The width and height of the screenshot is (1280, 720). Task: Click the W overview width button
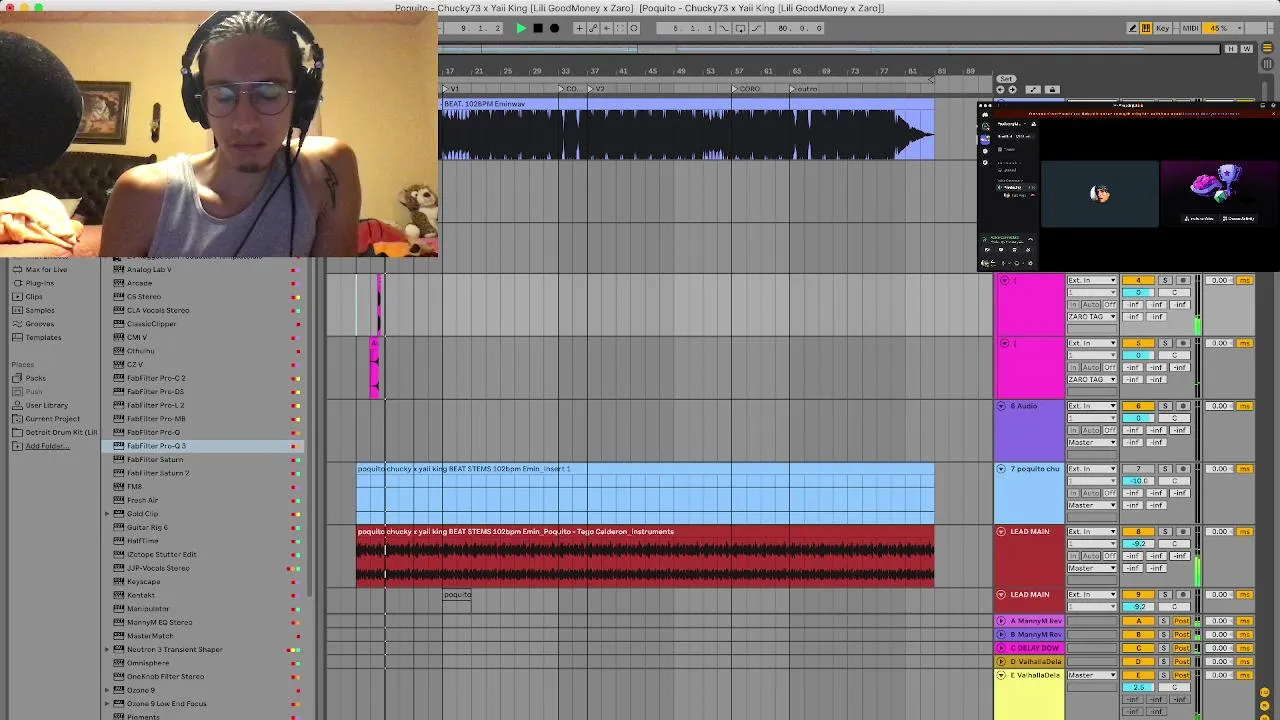tap(1246, 48)
